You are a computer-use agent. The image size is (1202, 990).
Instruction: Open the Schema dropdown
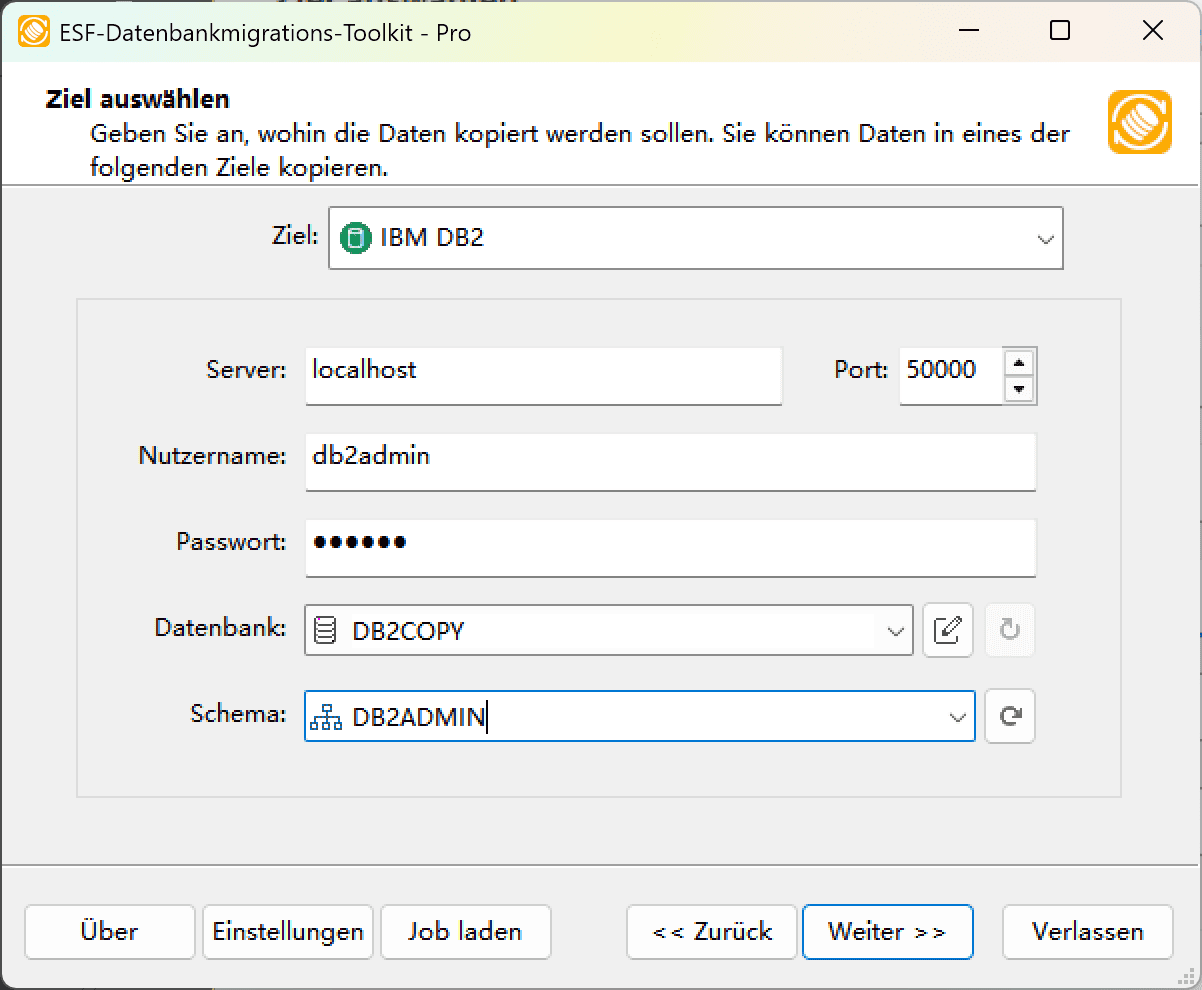point(955,716)
